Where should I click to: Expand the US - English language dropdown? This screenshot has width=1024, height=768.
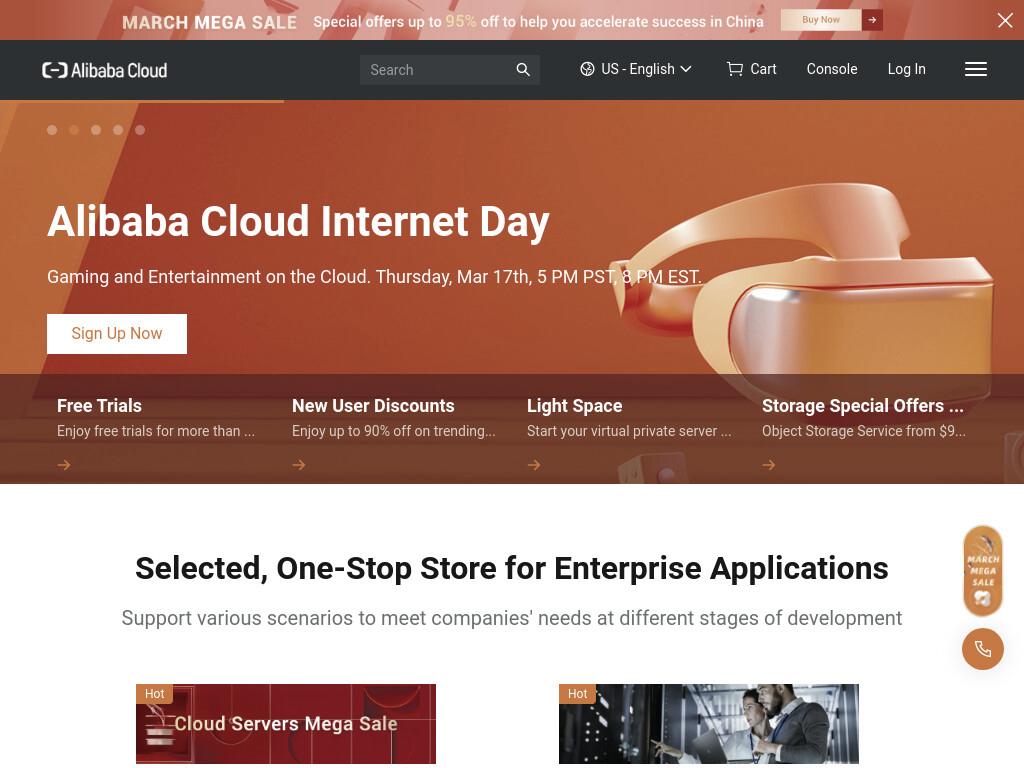[x=636, y=69]
